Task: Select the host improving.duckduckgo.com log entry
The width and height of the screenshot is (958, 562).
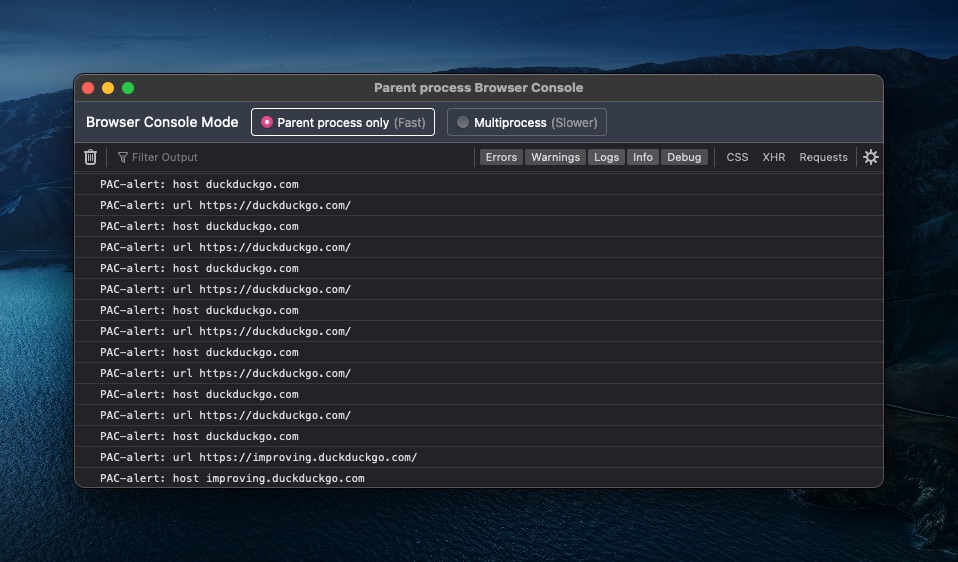Action: click(x=232, y=478)
